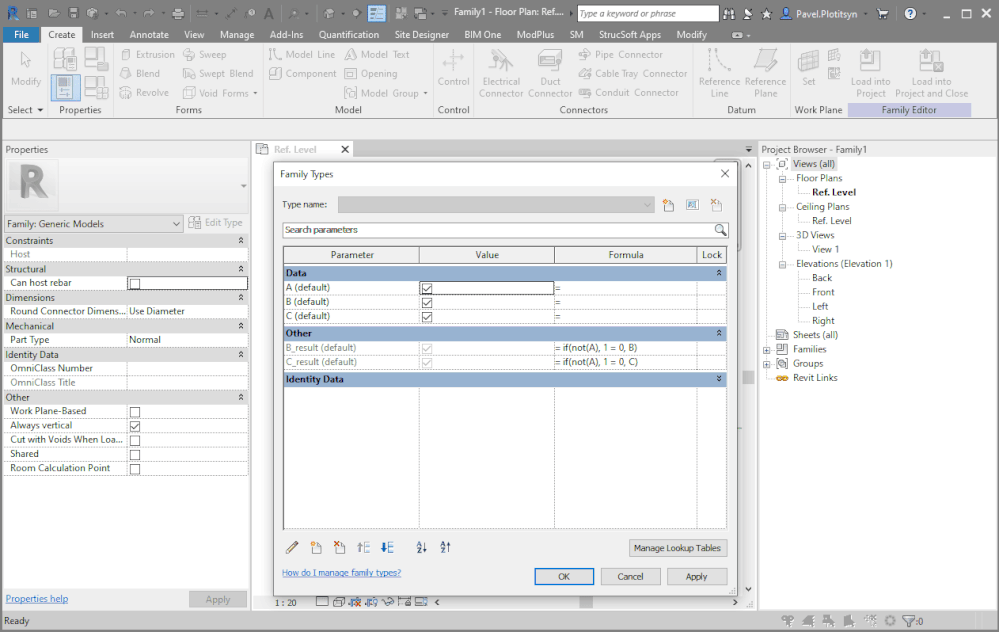Viewport: 999px width, 632px height.
Task: Select the Electrical Connector tool
Action: point(501,74)
